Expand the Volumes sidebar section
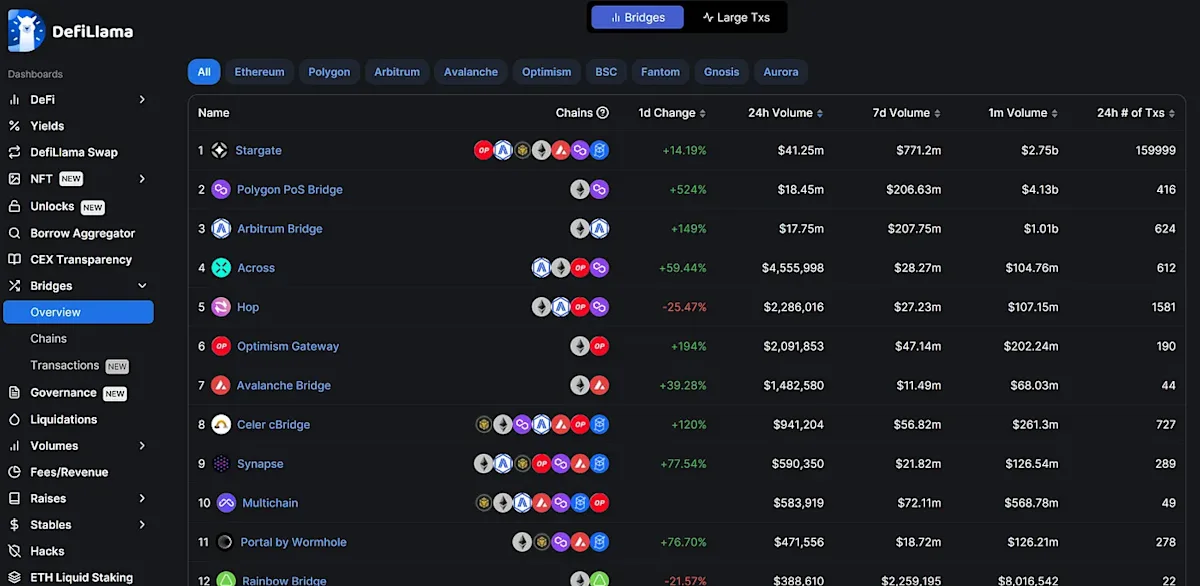 pos(142,446)
